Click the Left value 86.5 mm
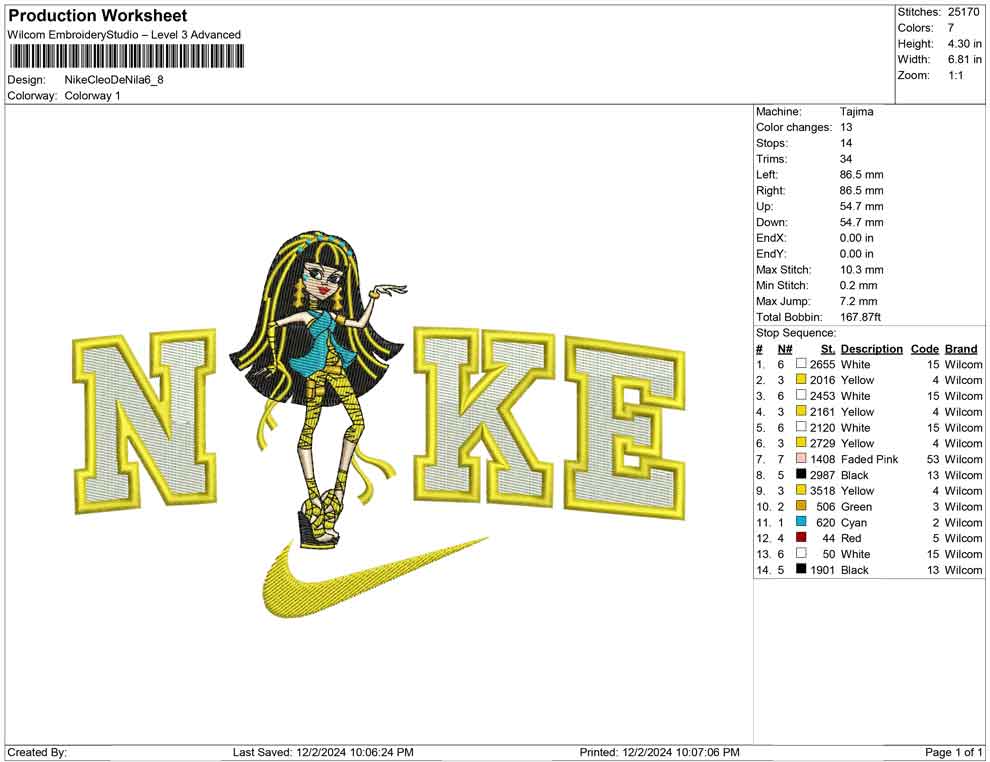 point(861,175)
